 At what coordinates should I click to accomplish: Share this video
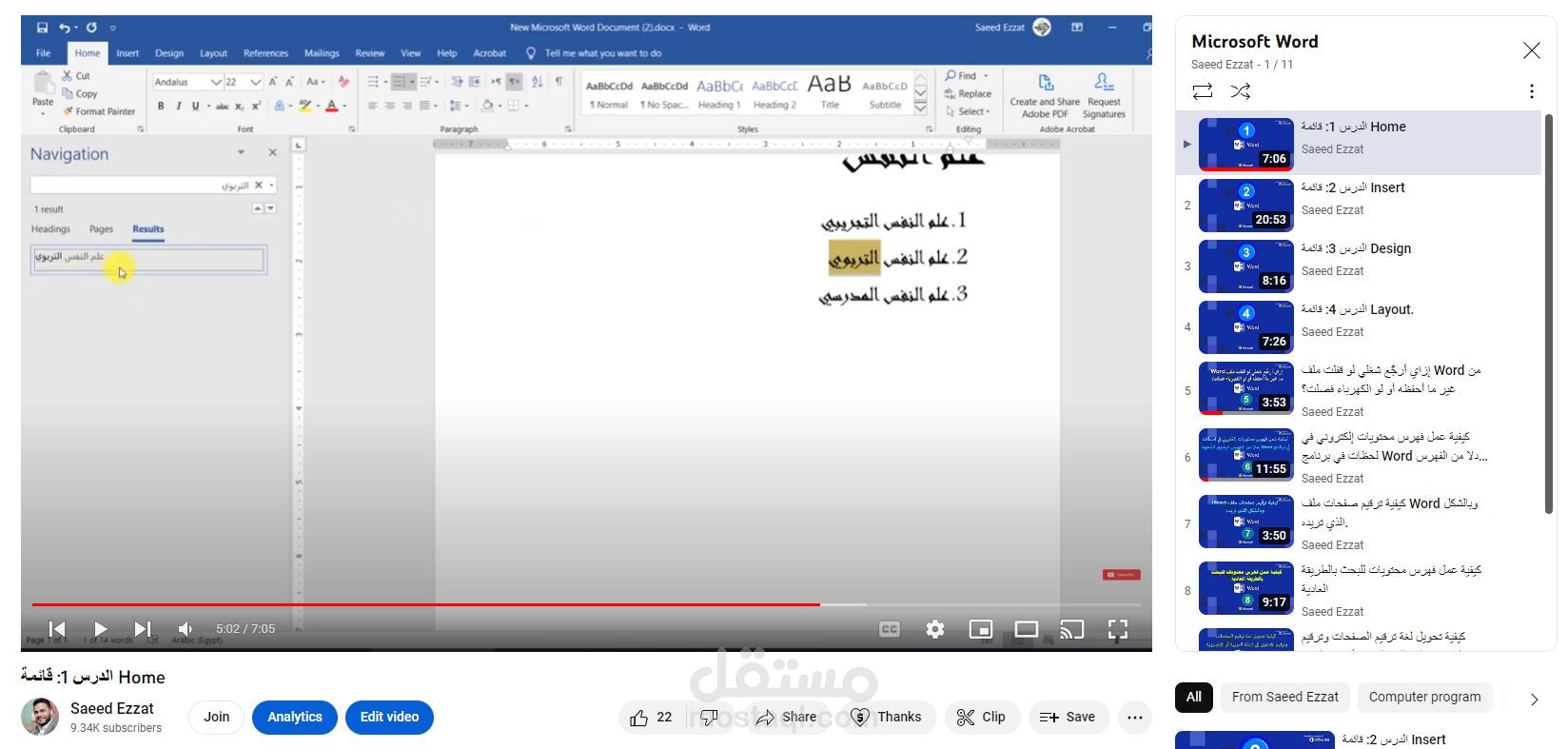pos(786,718)
